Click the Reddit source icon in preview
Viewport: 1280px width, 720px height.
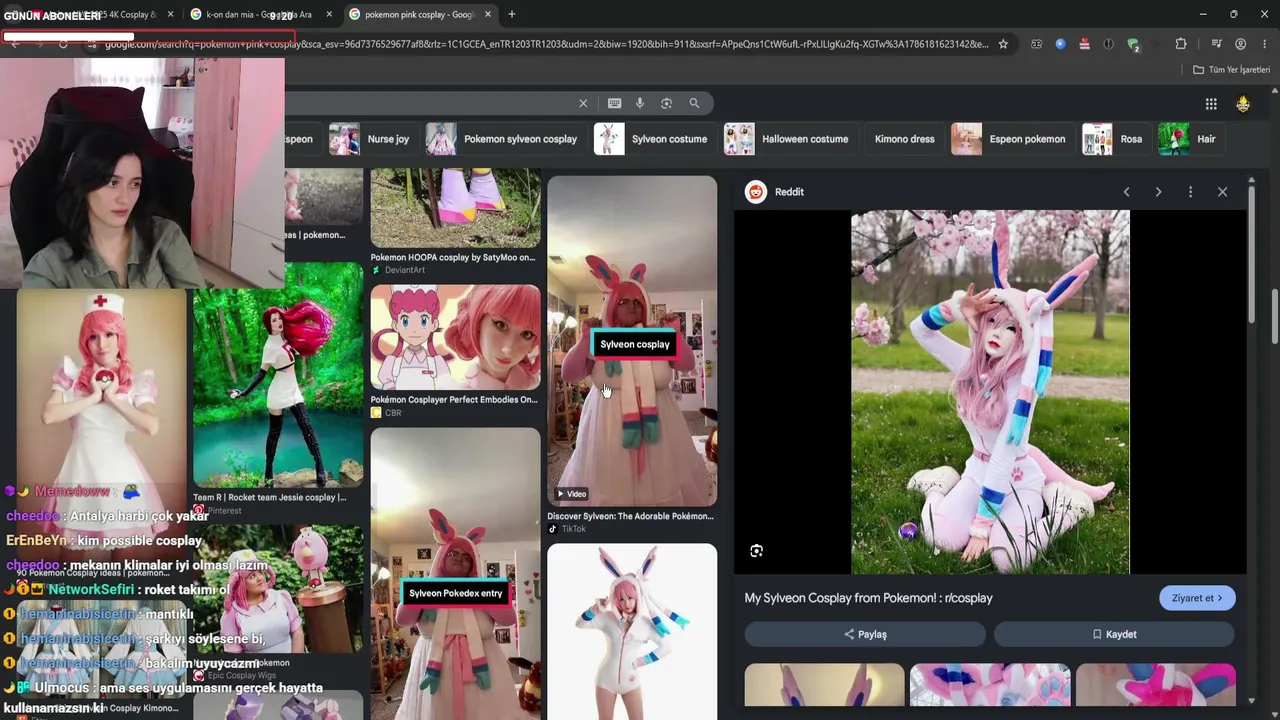tap(756, 192)
